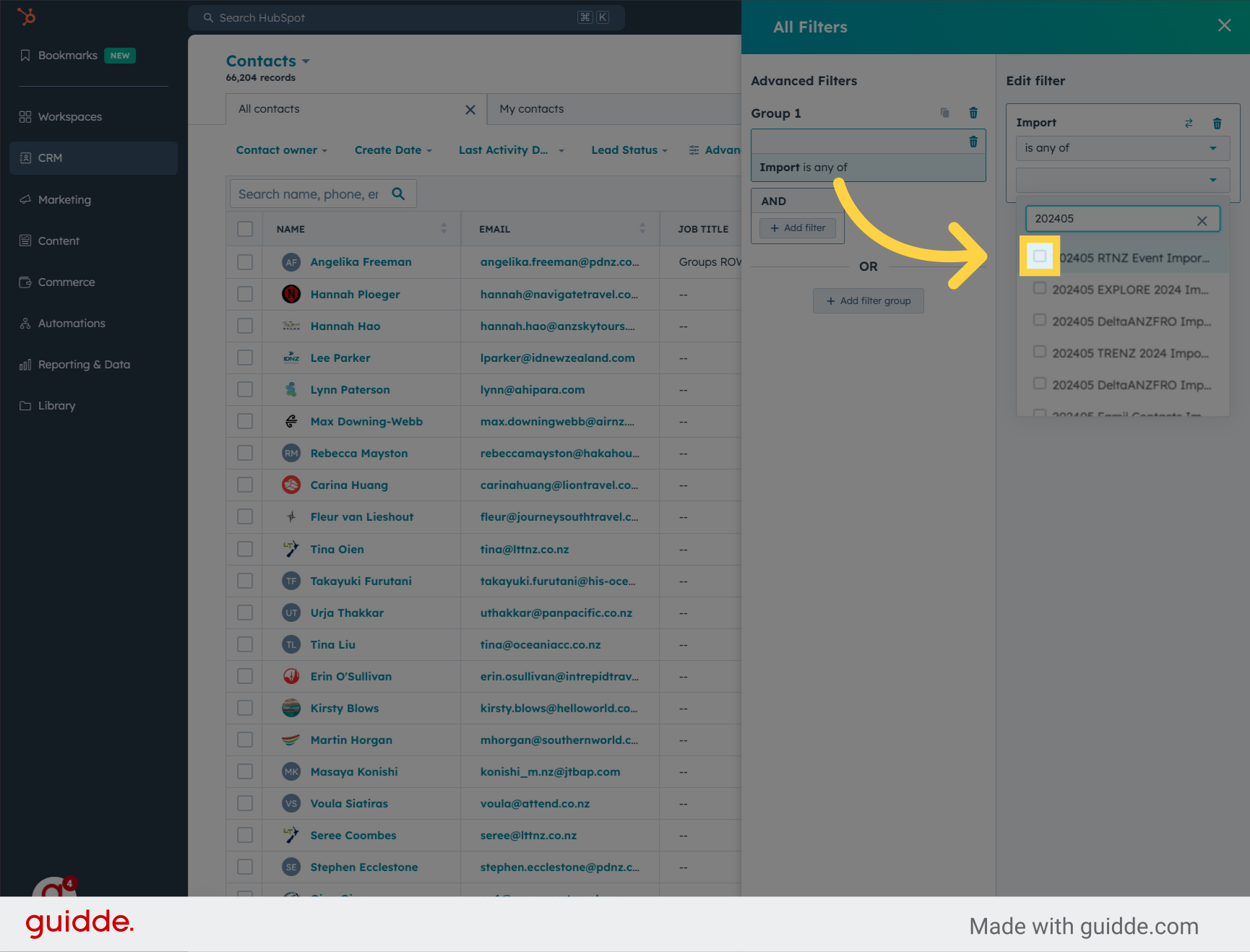Clear the 202405 search field with X
This screenshot has height=952, width=1250.
click(x=1202, y=220)
